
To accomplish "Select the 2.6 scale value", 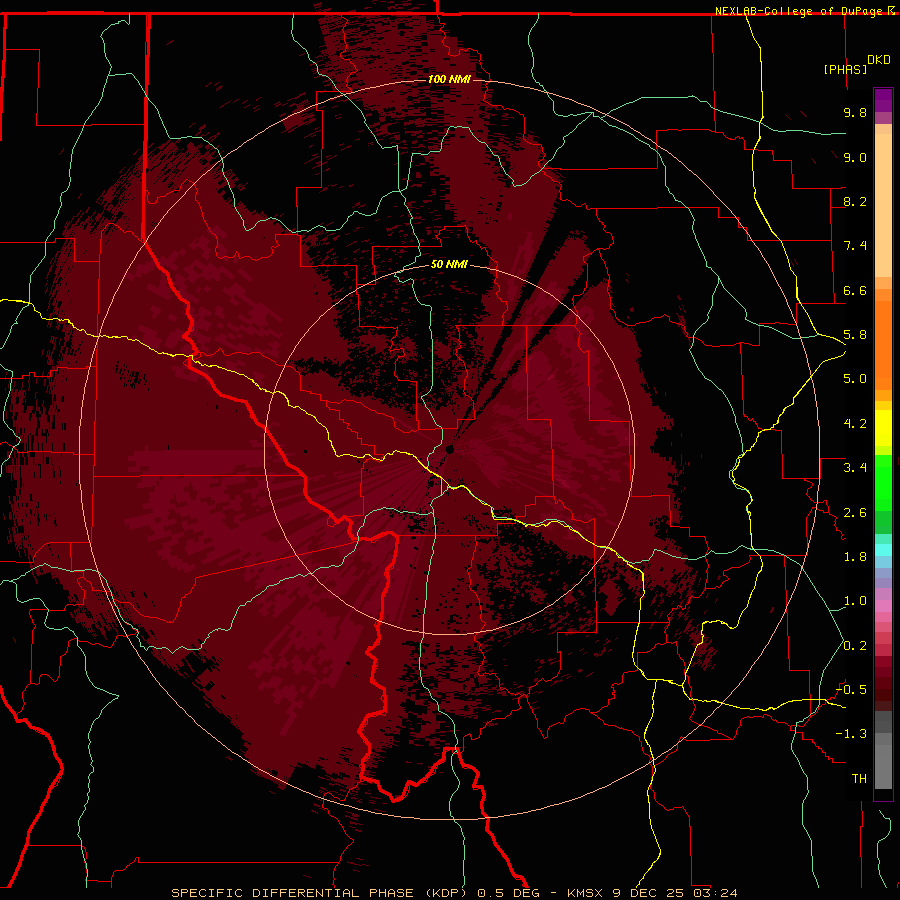I will tap(855, 513).
